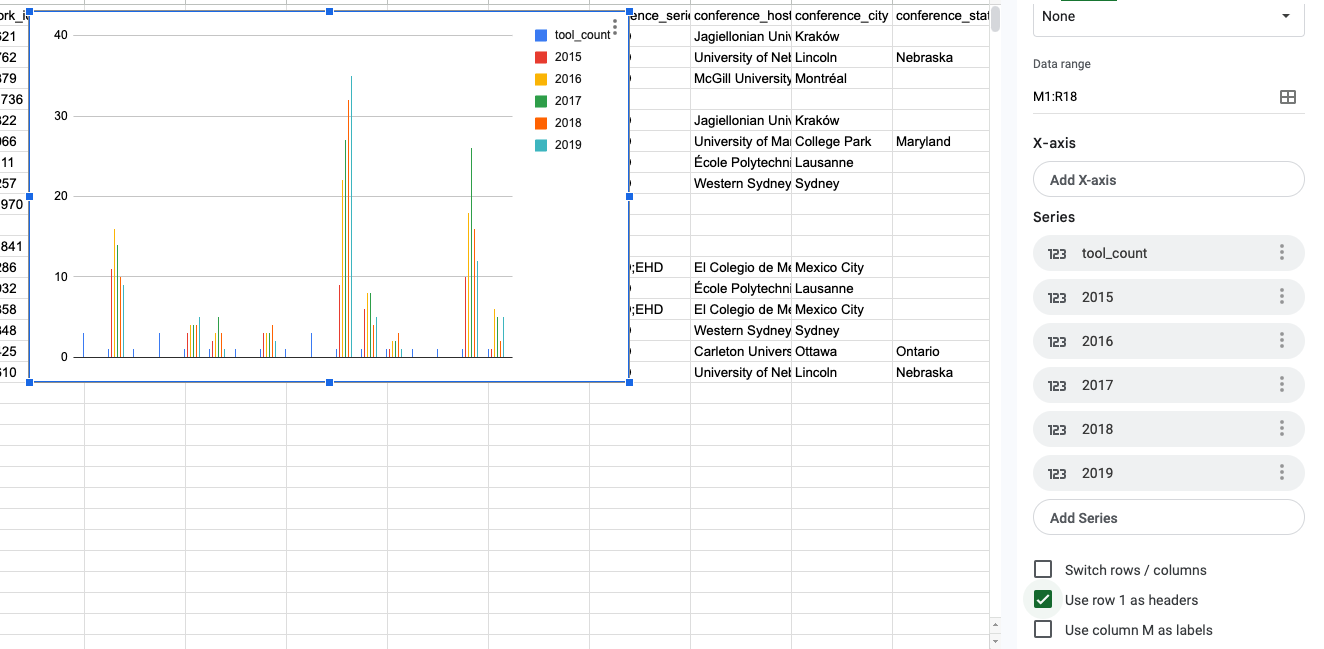
Task: Open three-dot menu for the 2015 series
Action: [x=1281, y=297]
